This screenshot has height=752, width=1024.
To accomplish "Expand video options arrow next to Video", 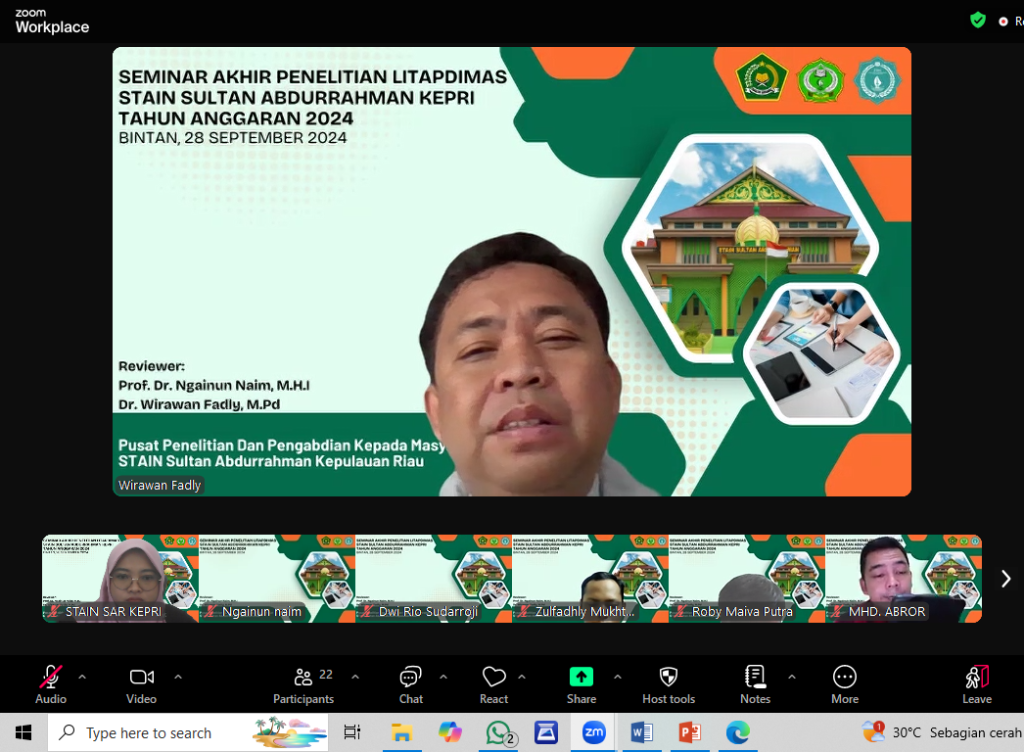I will point(178,677).
